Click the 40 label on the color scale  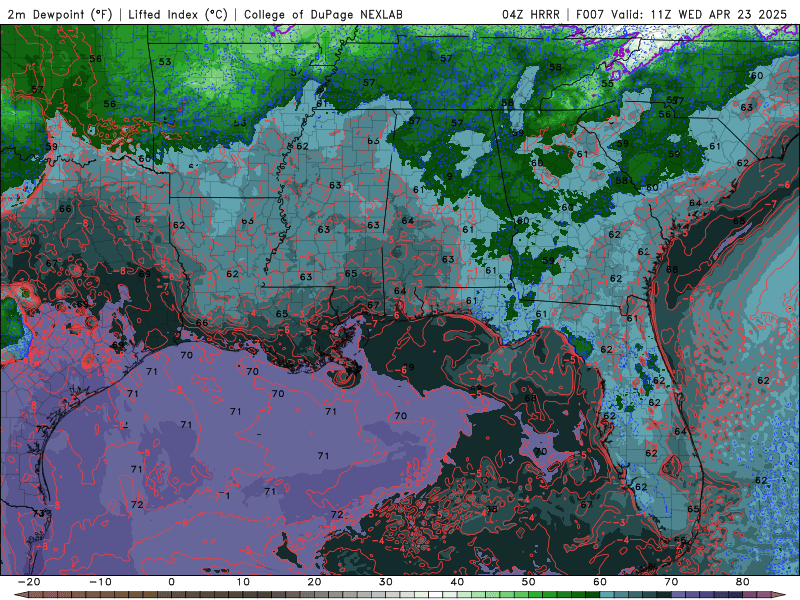(457, 582)
